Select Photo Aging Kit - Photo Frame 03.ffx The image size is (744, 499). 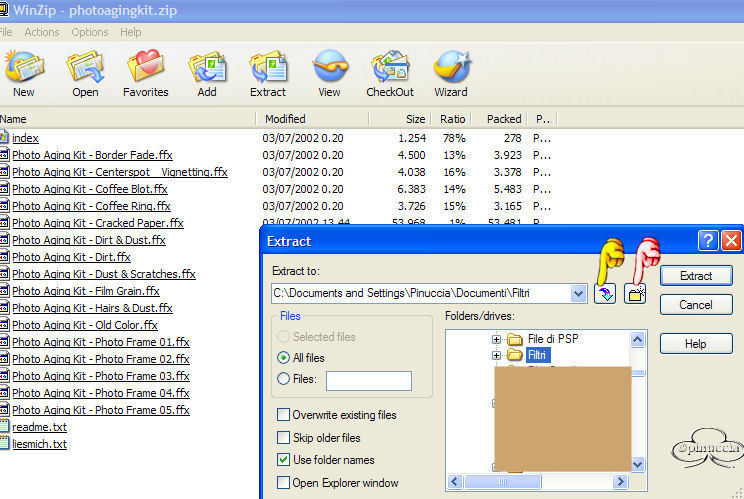(101, 376)
